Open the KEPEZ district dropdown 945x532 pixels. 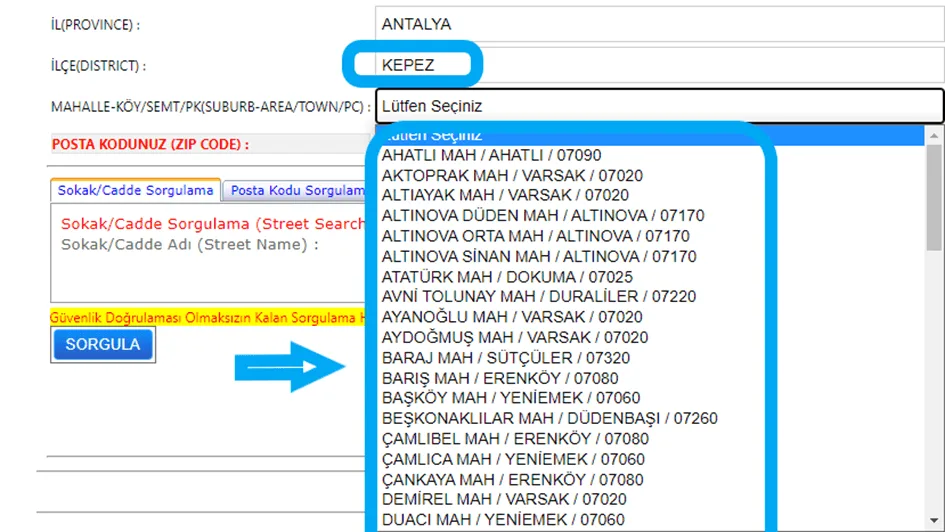659,65
